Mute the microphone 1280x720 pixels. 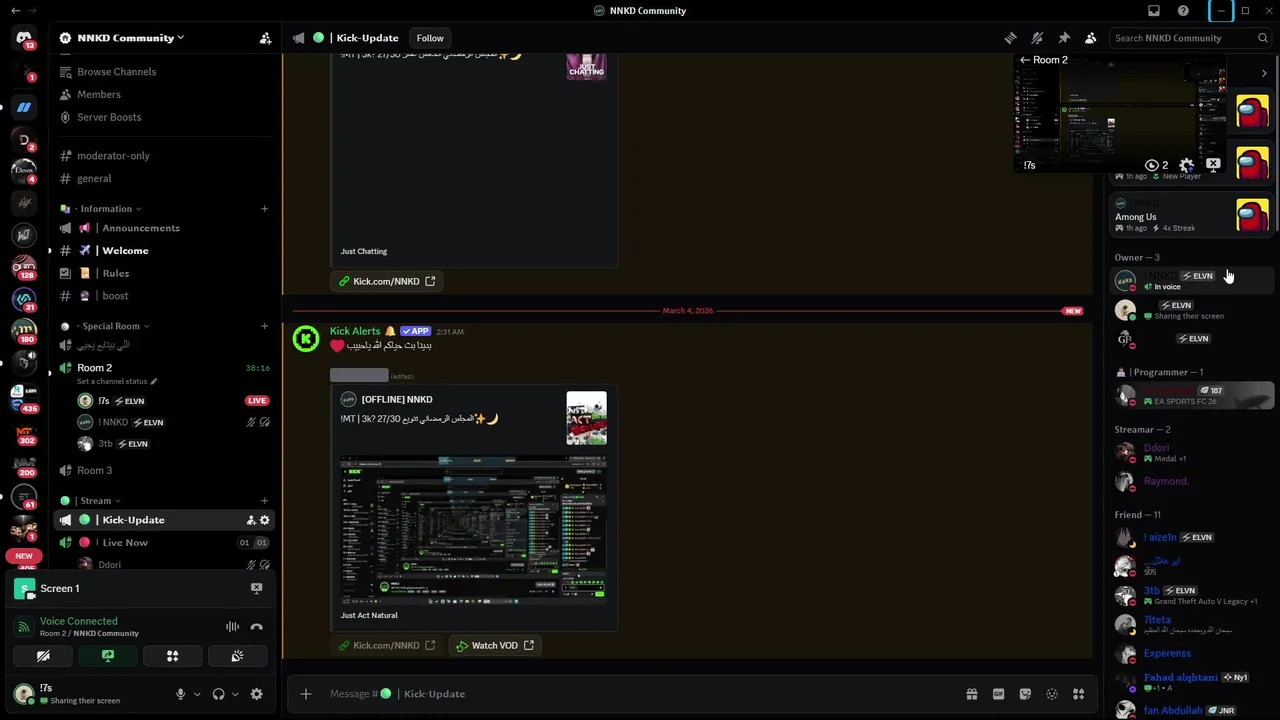click(180, 694)
